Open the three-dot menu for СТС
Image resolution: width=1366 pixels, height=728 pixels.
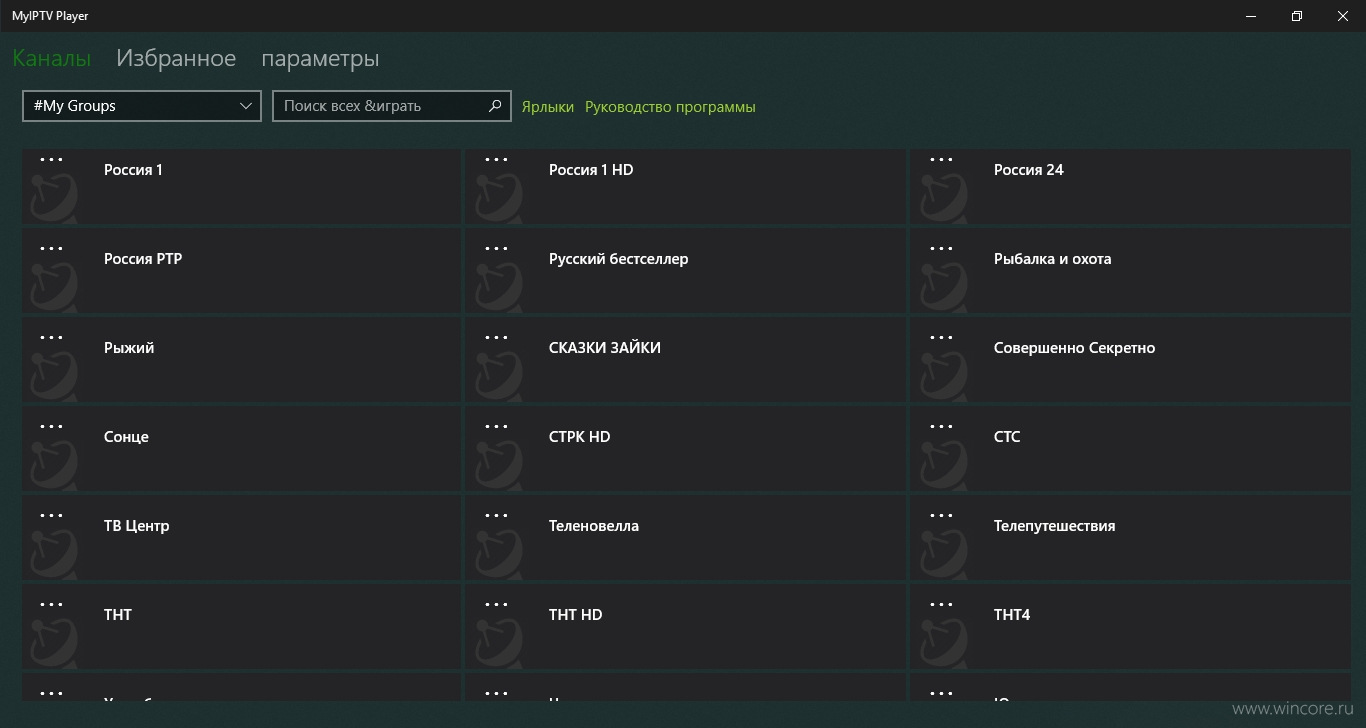pyautogui.click(x=941, y=427)
